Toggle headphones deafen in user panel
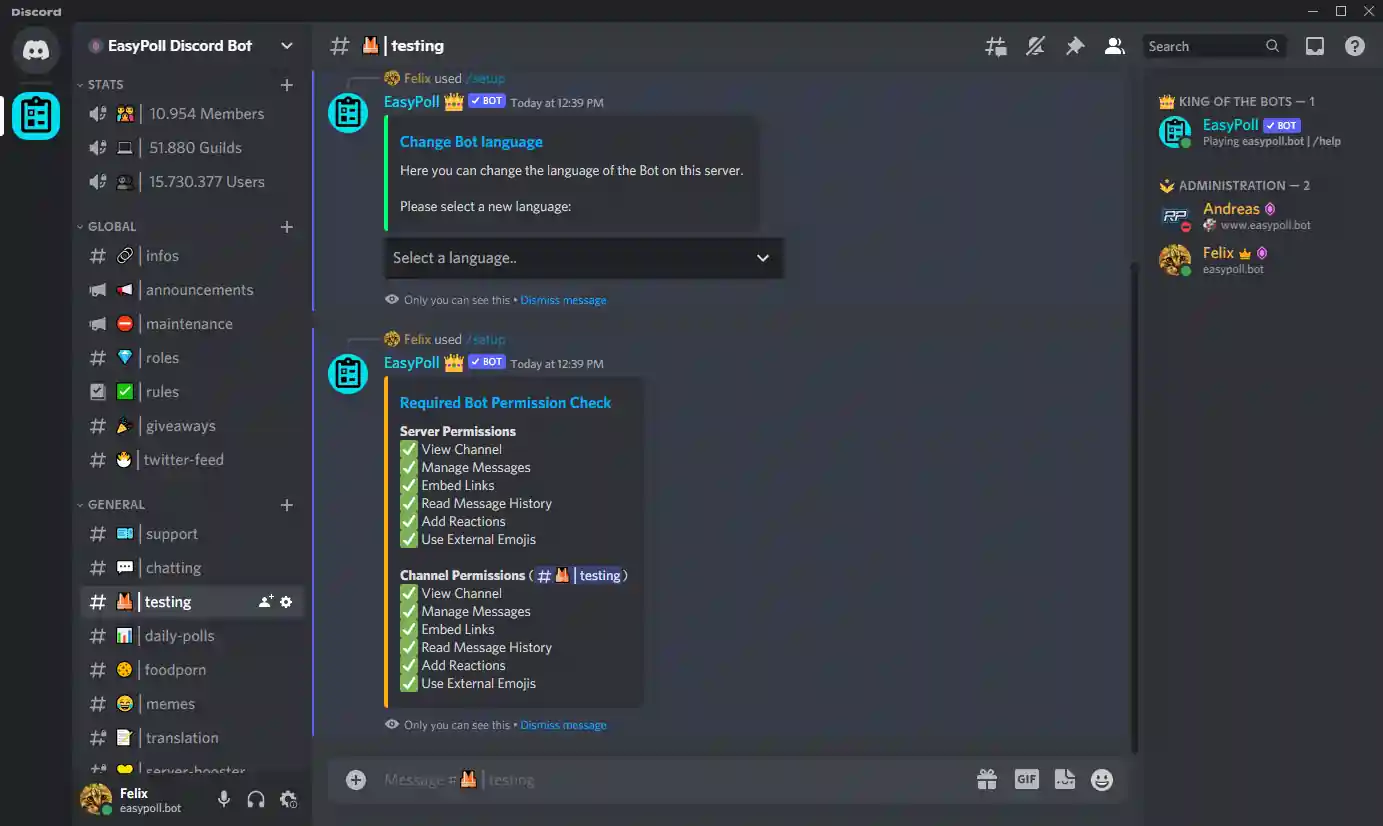The width and height of the screenshot is (1383, 826). click(256, 799)
